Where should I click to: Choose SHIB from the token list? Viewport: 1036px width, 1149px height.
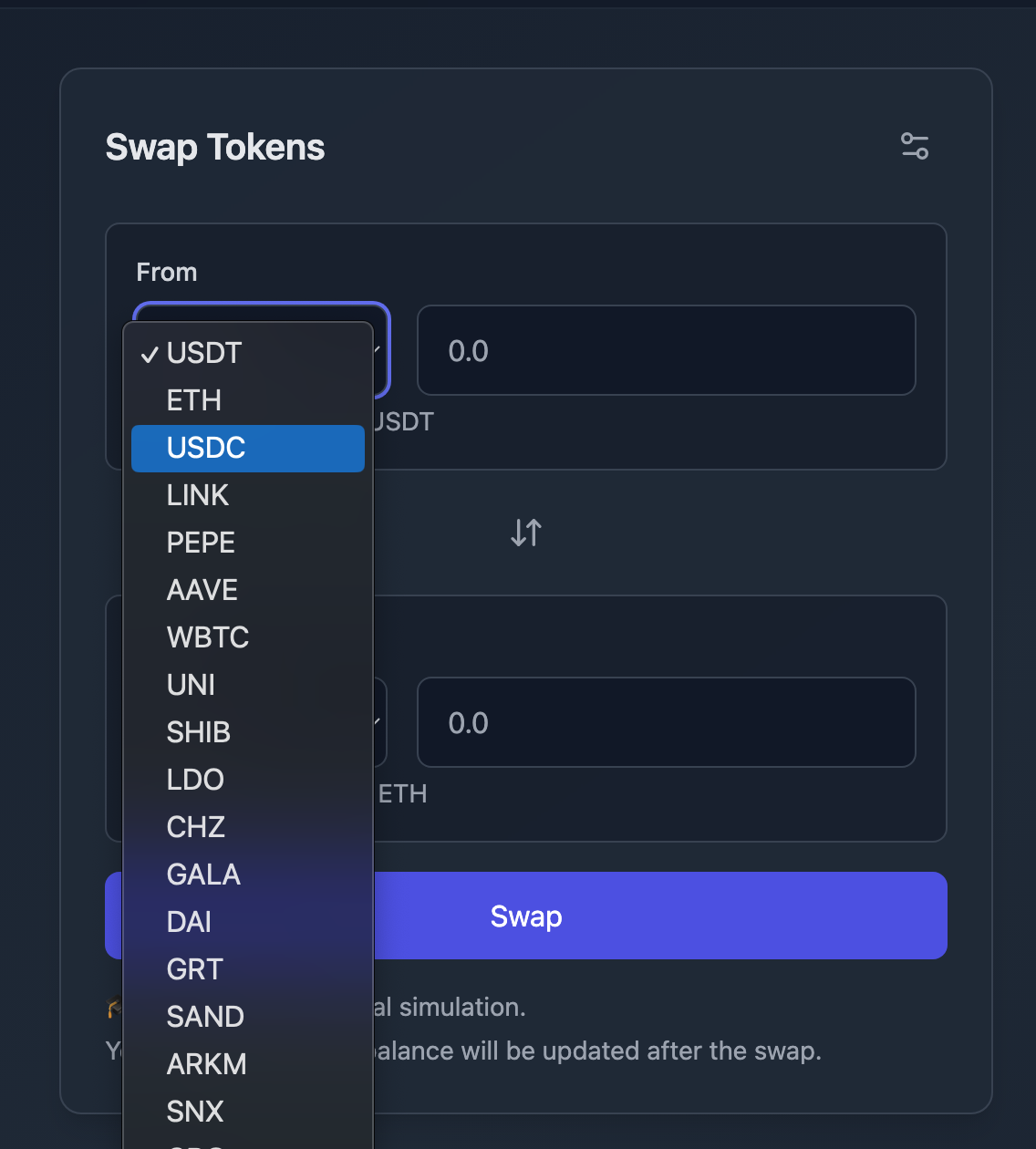tap(199, 732)
